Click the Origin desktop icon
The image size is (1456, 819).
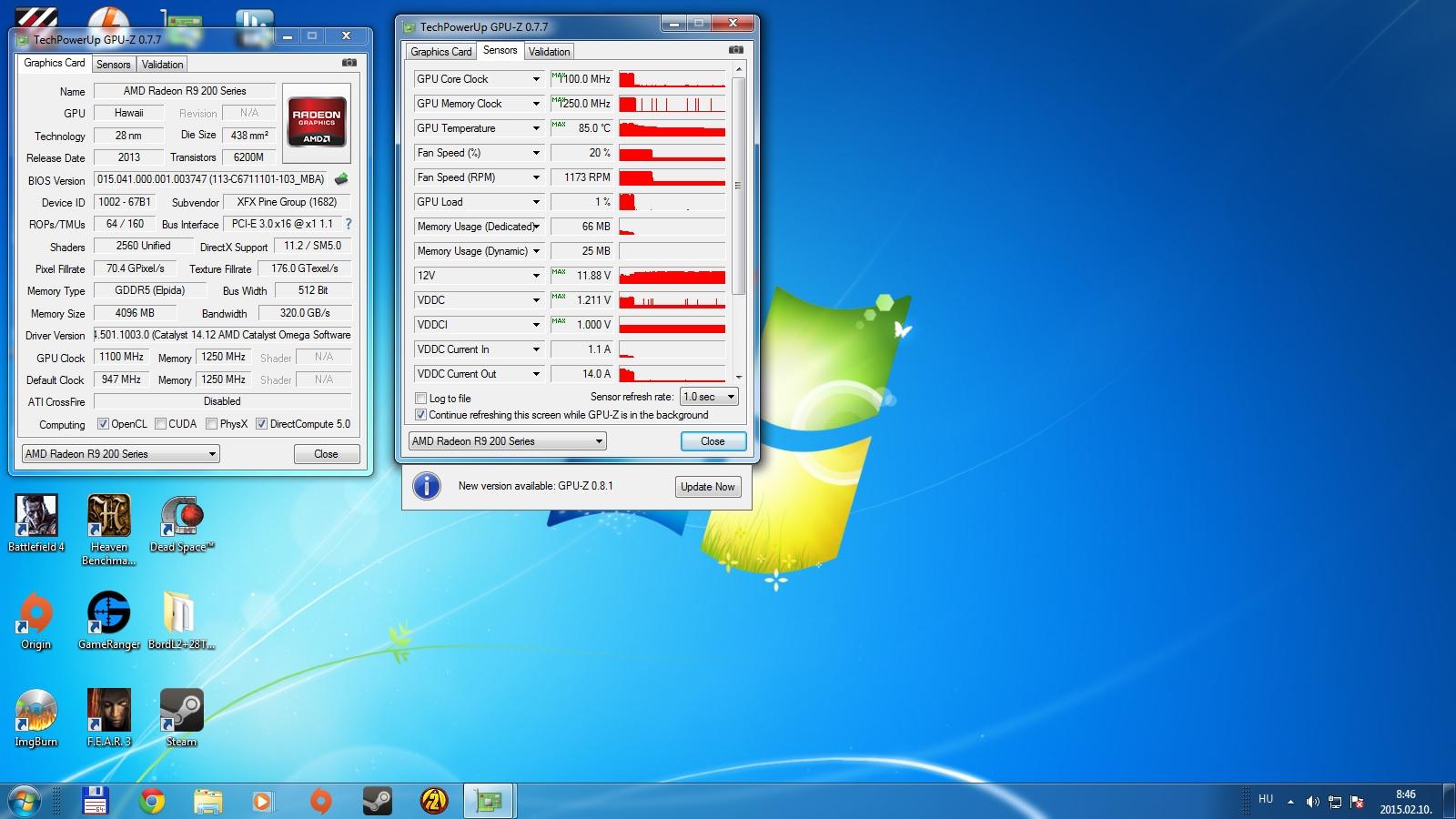pos(36,621)
